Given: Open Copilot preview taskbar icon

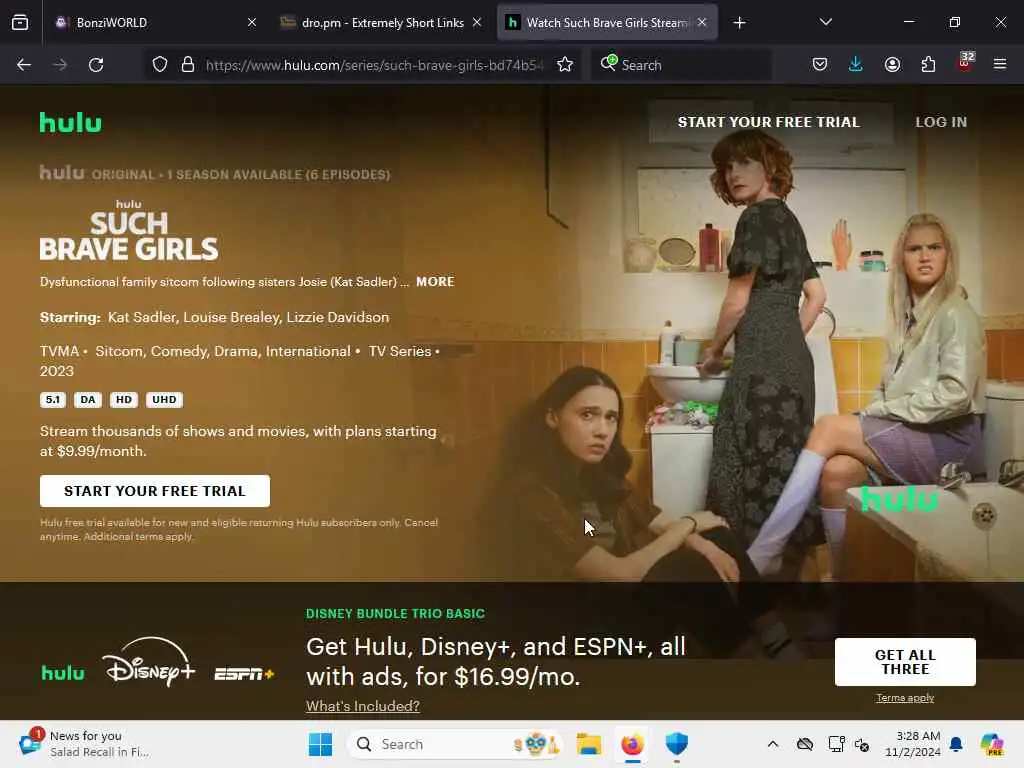Looking at the screenshot, I should (992, 744).
